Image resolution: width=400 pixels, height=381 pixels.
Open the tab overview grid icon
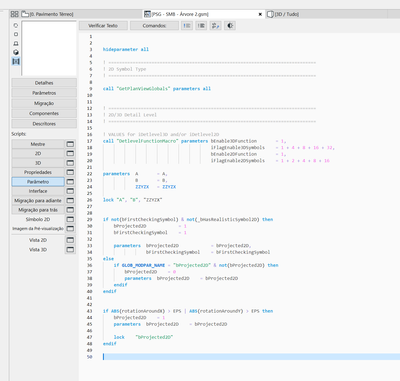click(14, 14)
